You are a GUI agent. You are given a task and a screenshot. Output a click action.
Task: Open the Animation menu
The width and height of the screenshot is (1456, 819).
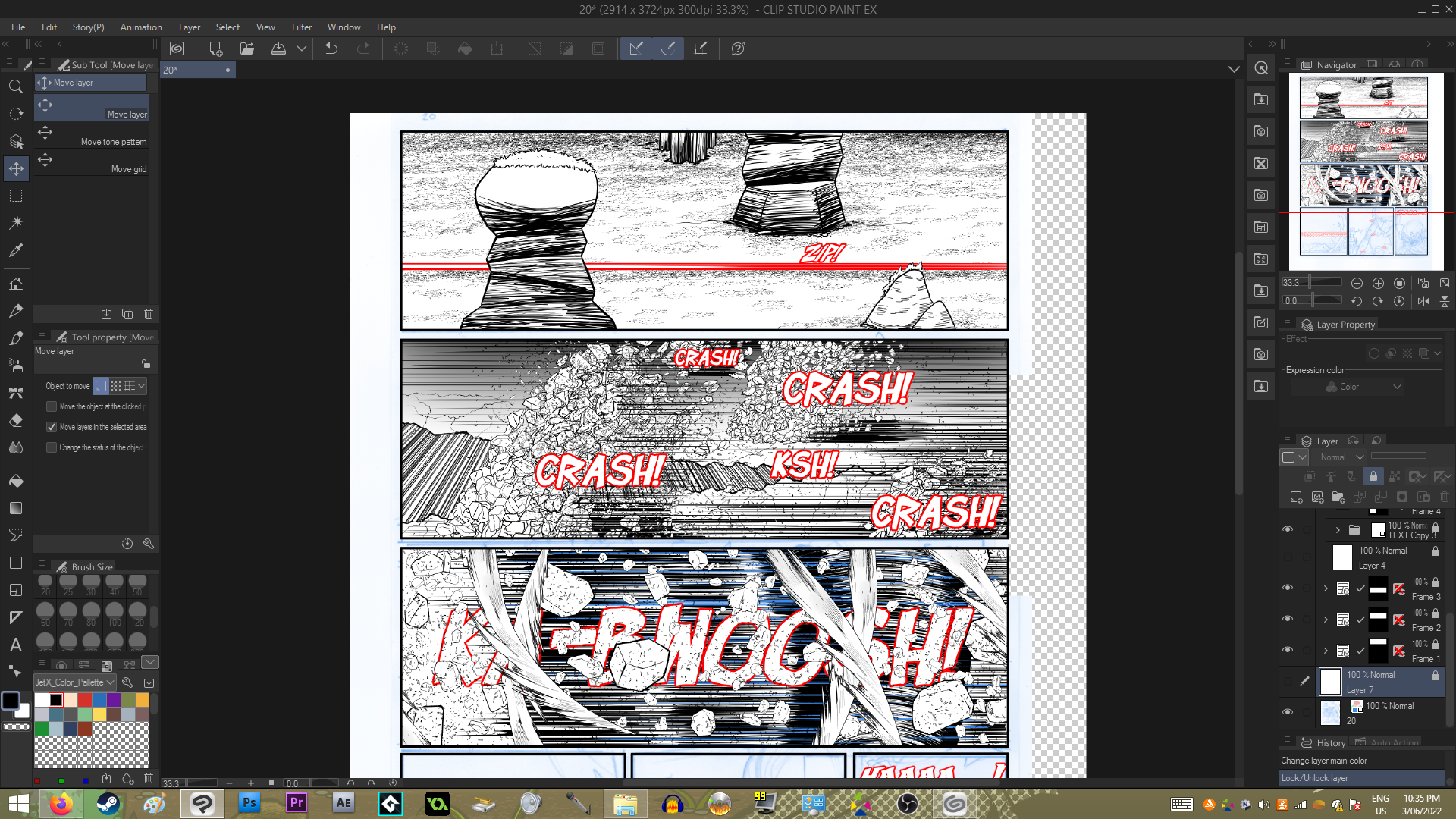click(x=141, y=27)
